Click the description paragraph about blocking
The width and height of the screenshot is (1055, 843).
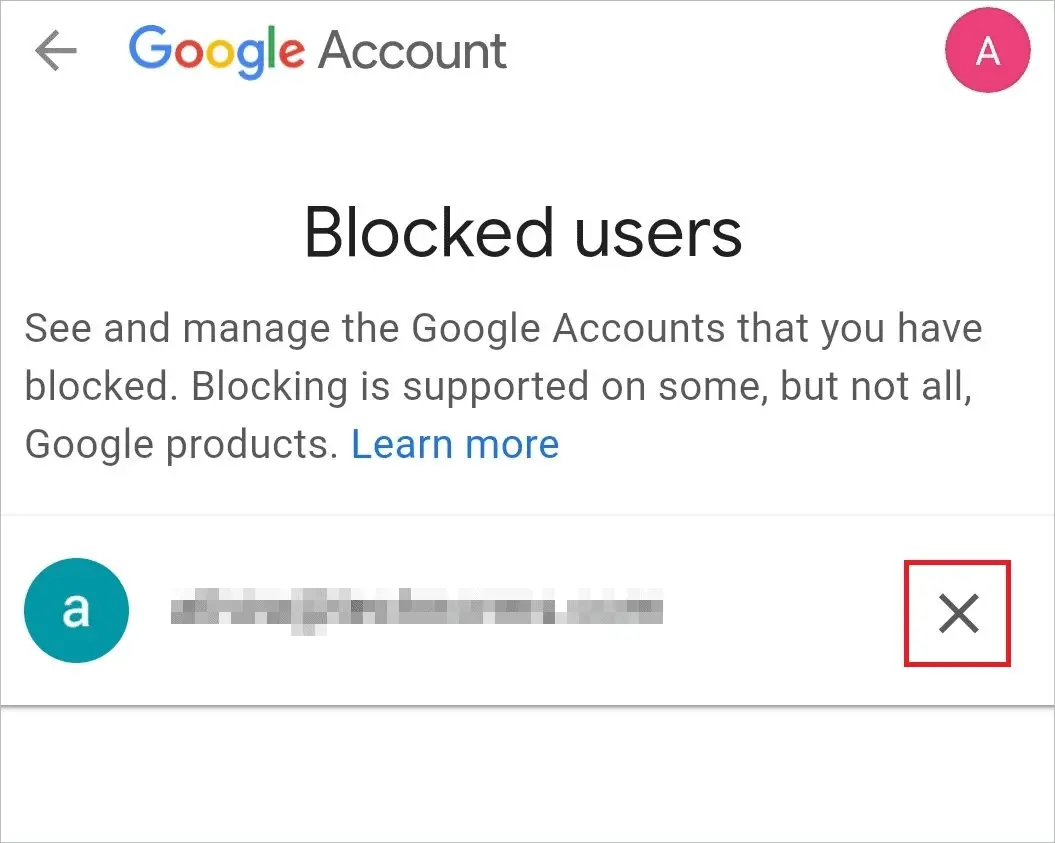[x=503, y=387]
